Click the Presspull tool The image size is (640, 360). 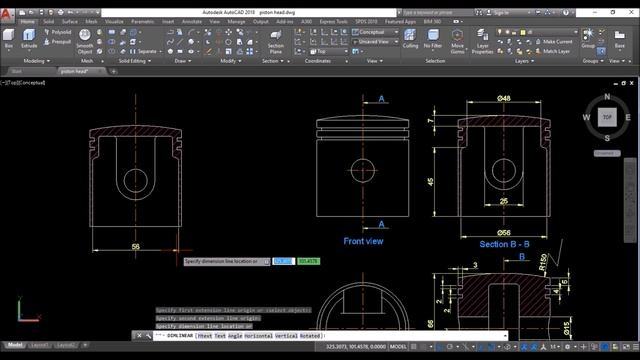point(58,42)
